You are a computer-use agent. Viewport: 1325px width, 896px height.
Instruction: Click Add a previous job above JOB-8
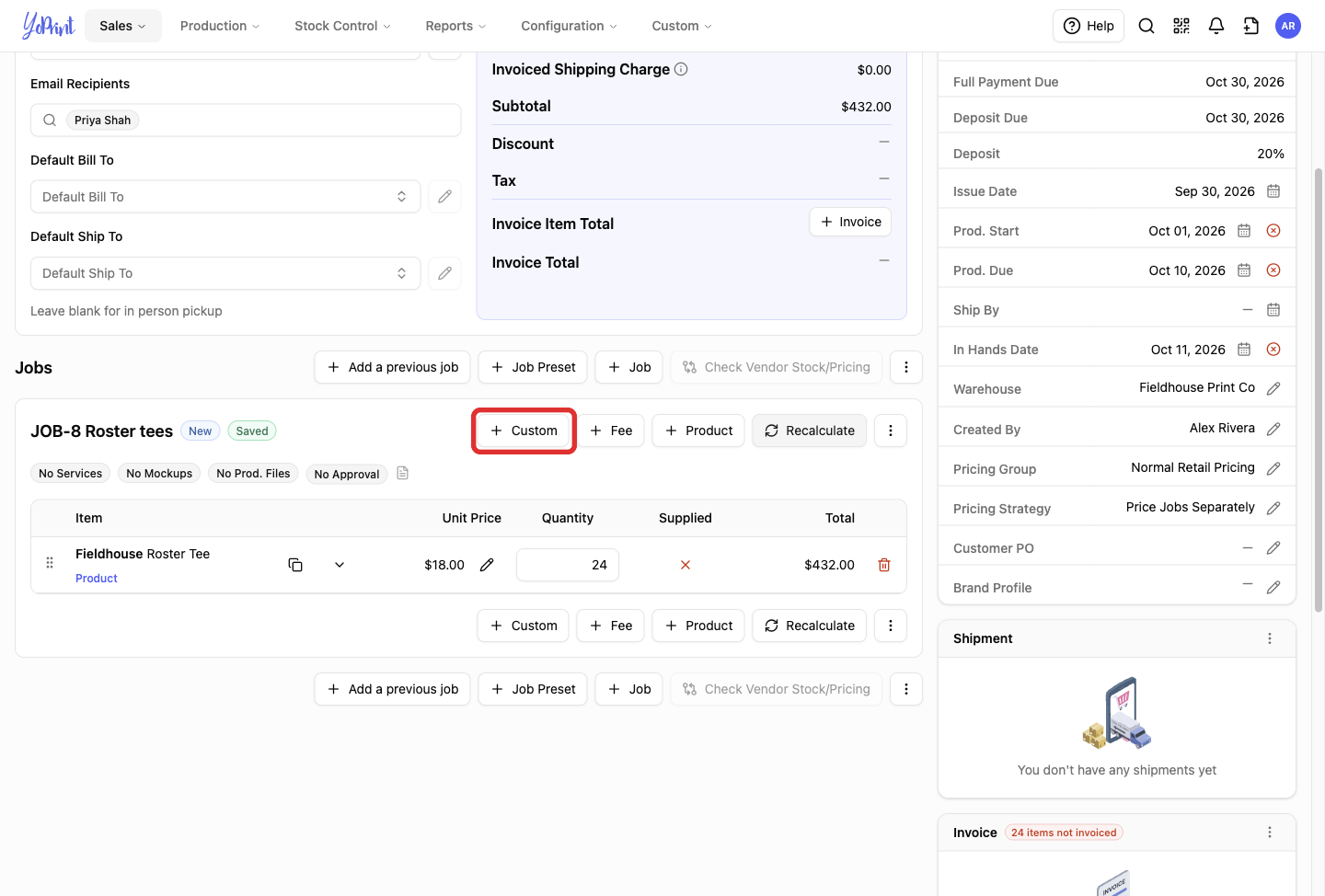393,367
